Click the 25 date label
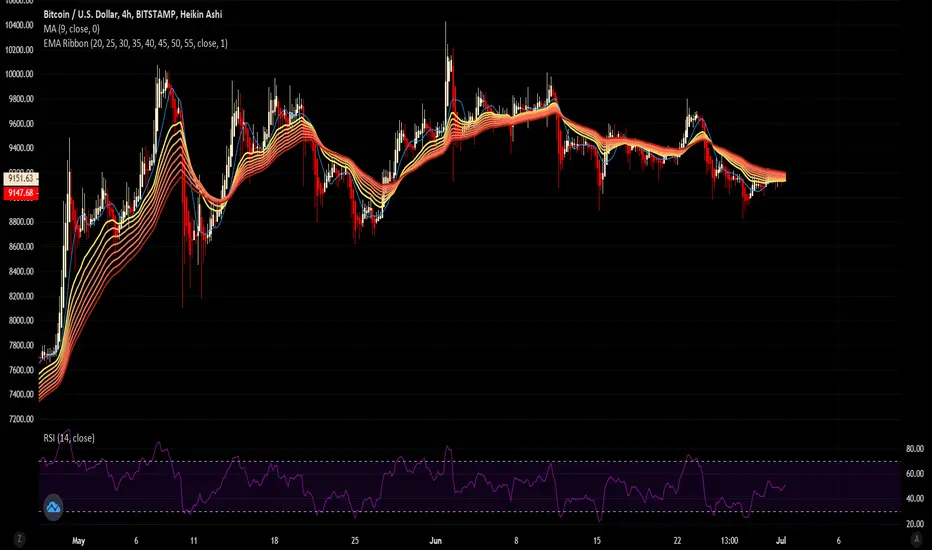The height and width of the screenshot is (550, 932). [355, 540]
